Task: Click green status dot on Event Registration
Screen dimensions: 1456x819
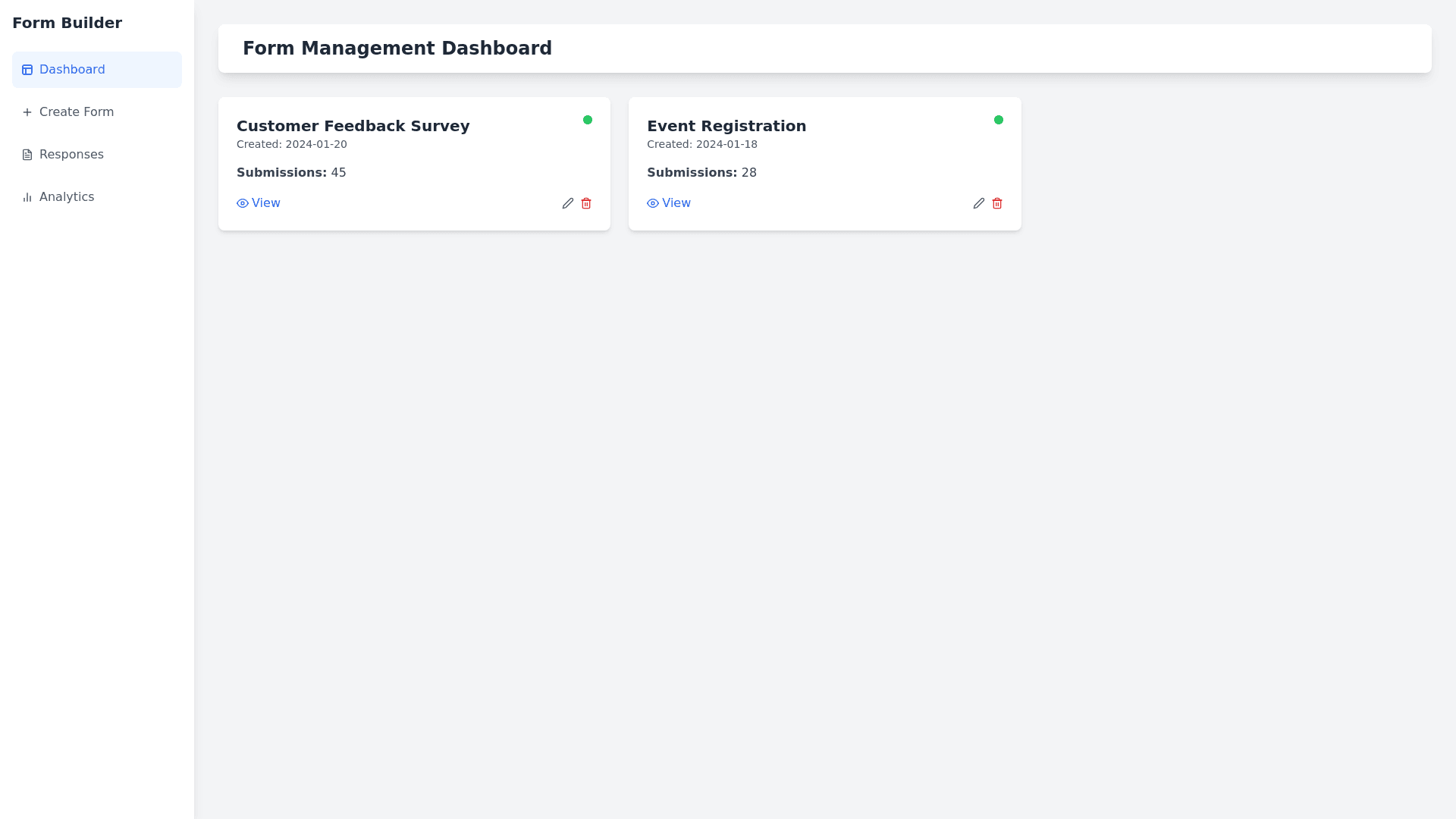Action: 999,120
